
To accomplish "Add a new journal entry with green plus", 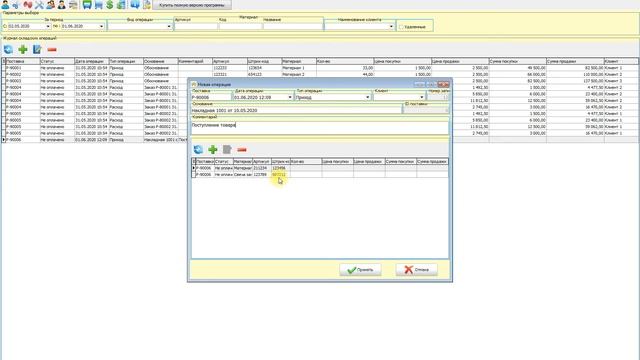I will point(23,50).
